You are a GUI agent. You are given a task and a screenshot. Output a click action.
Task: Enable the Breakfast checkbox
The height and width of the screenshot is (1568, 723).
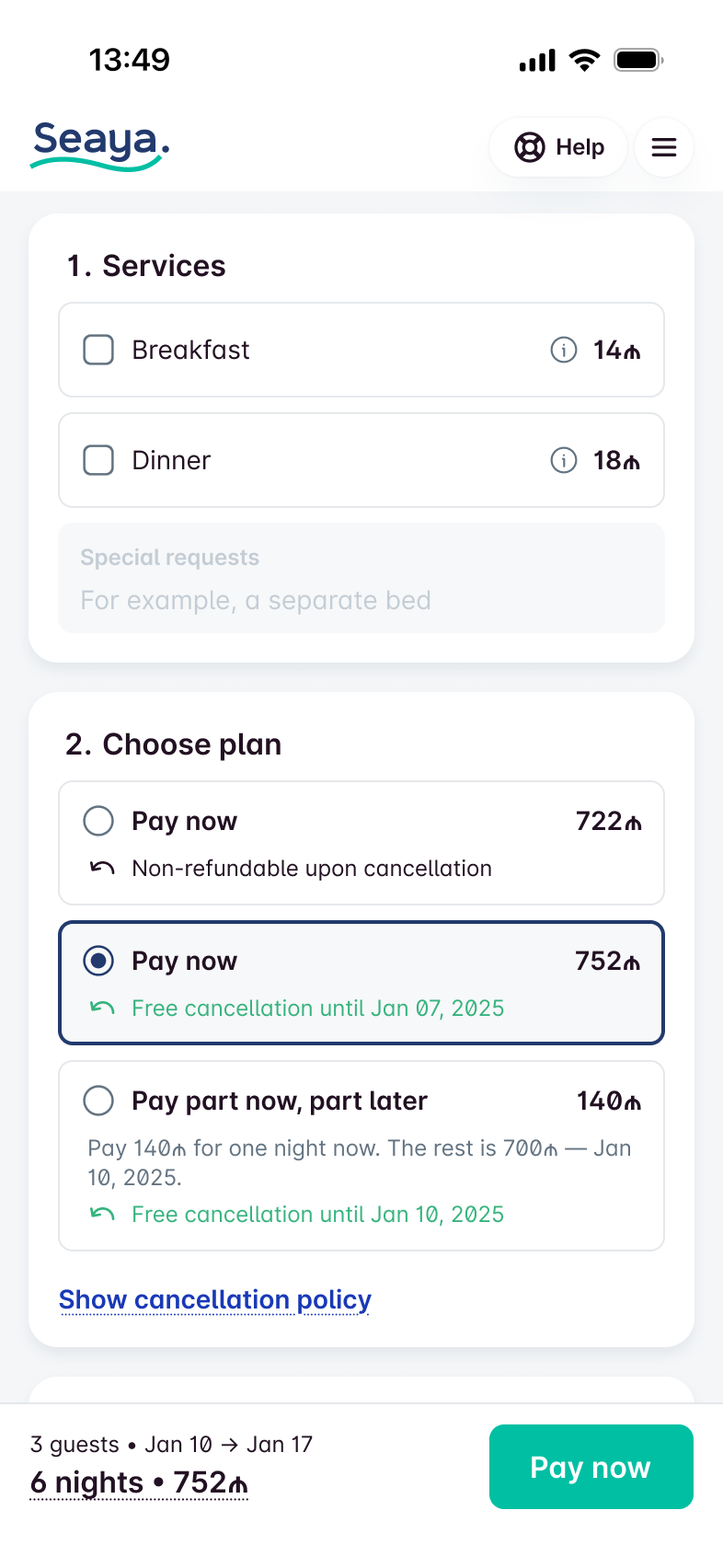[x=98, y=350]
